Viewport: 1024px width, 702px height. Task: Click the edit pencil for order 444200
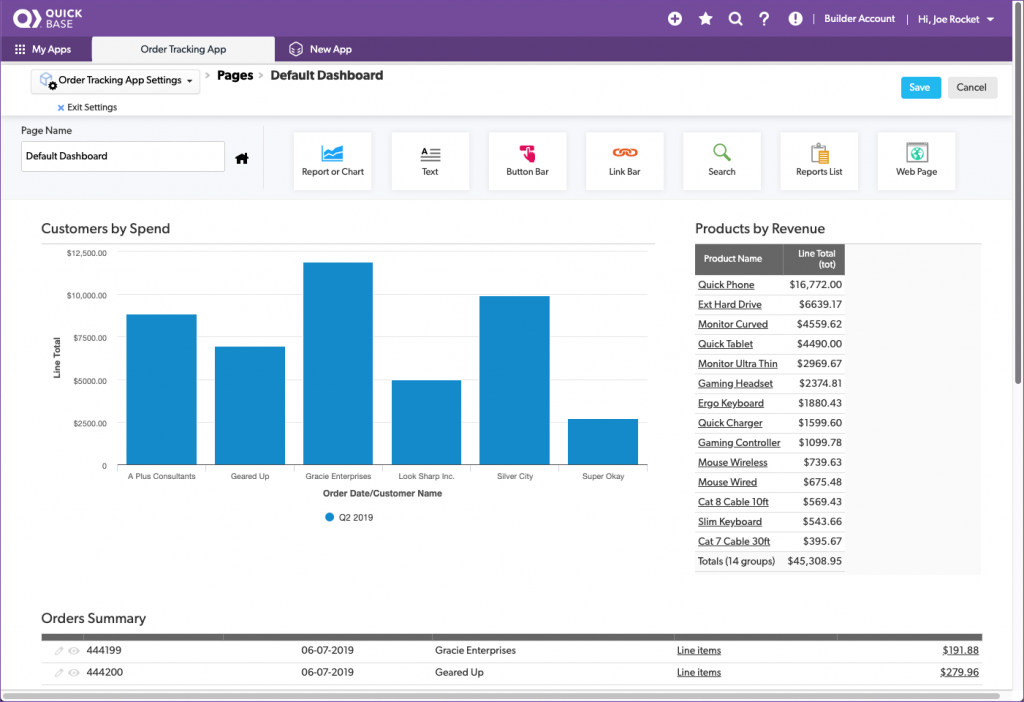(x=59, y=673)
